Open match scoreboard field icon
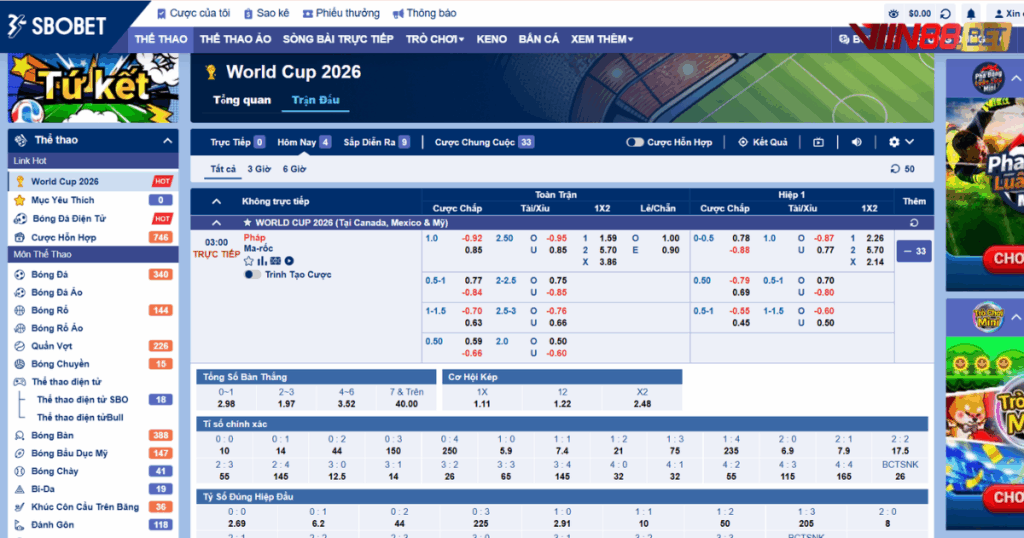1024x538 pixels. 275,261
